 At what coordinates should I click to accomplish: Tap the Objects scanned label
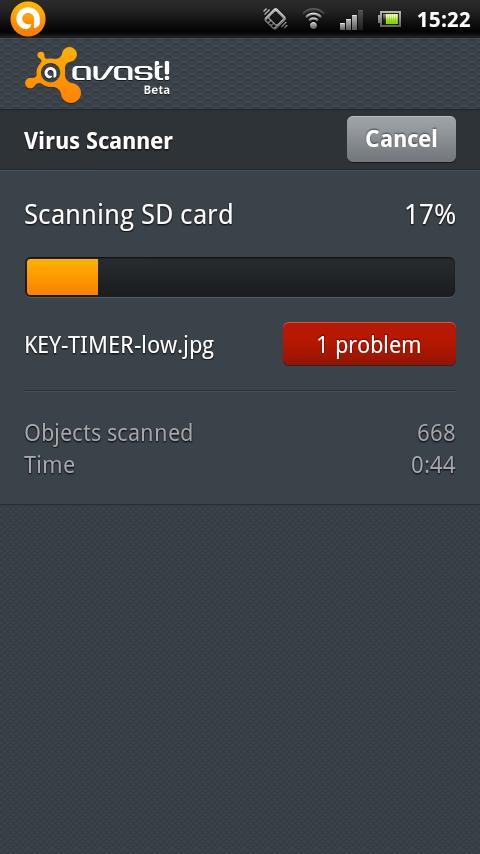click(108, 433)
